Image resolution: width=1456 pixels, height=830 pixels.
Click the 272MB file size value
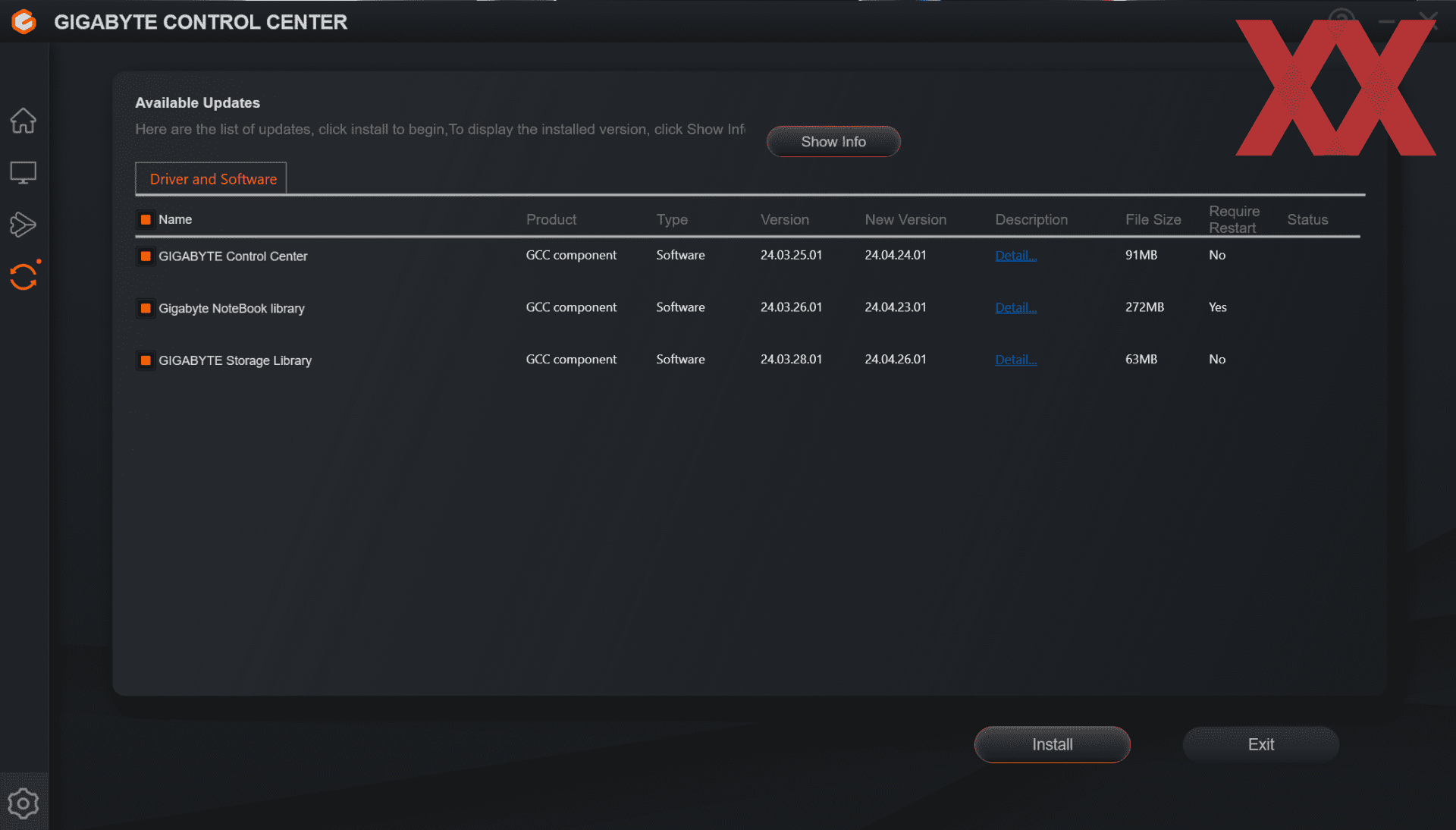1144,308
